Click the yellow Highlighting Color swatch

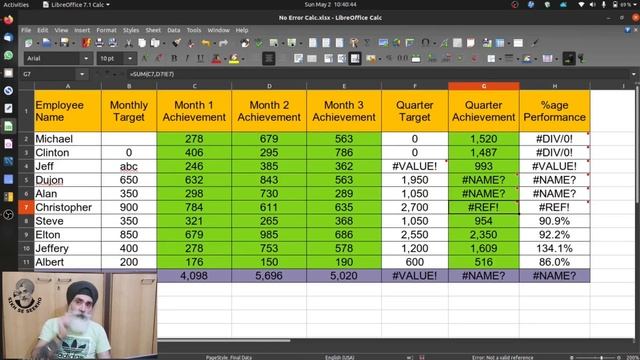(x=234, y=59)
